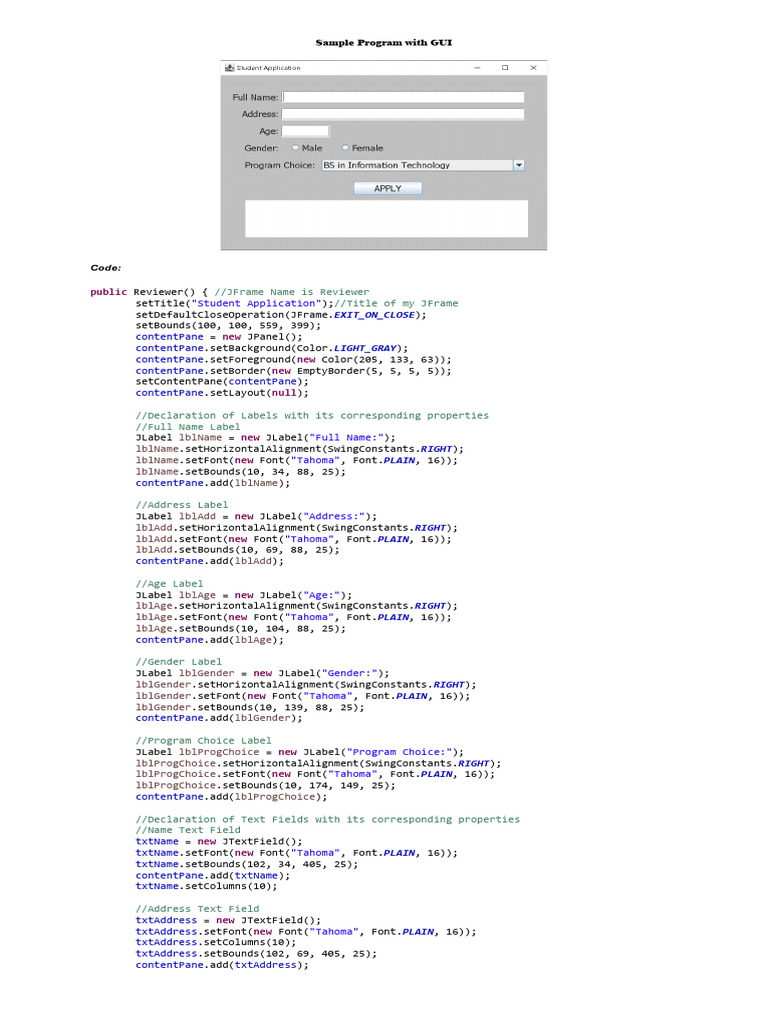
Task: Click inside the Address text field
Action: [x=403, y=114]
